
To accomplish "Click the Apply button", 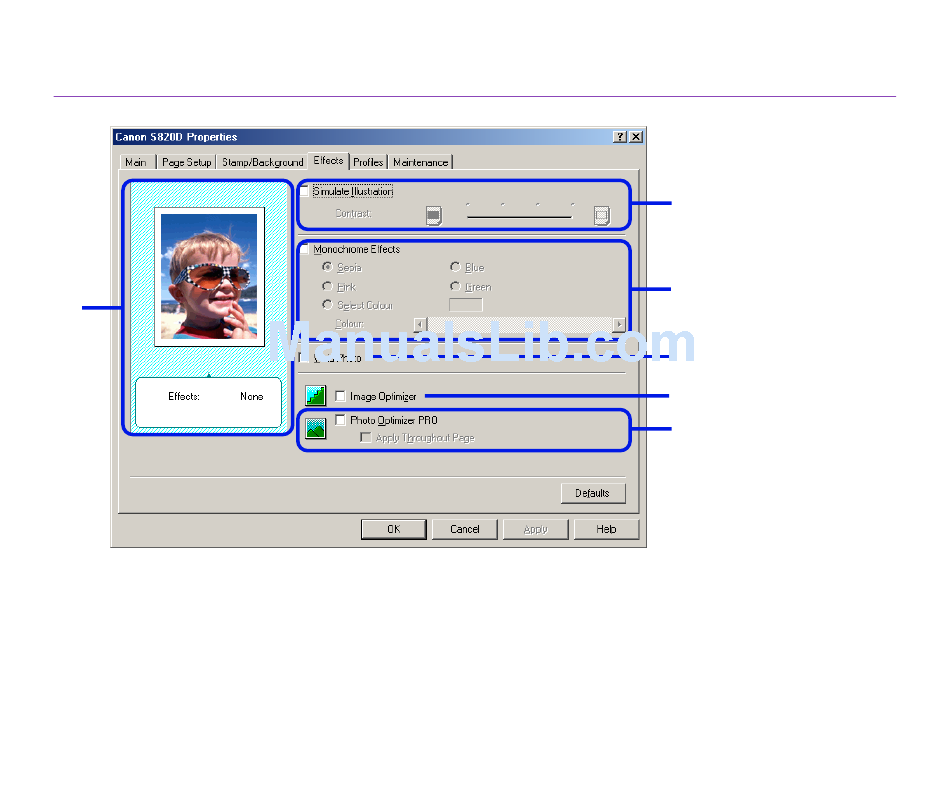I will [x=536, y=529].
